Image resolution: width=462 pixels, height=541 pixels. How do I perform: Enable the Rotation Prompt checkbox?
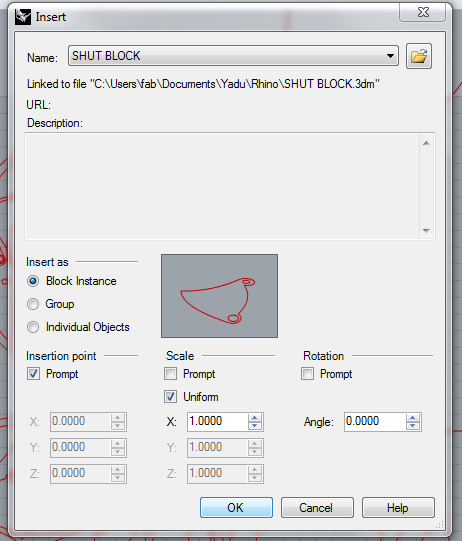pos(307,374)
